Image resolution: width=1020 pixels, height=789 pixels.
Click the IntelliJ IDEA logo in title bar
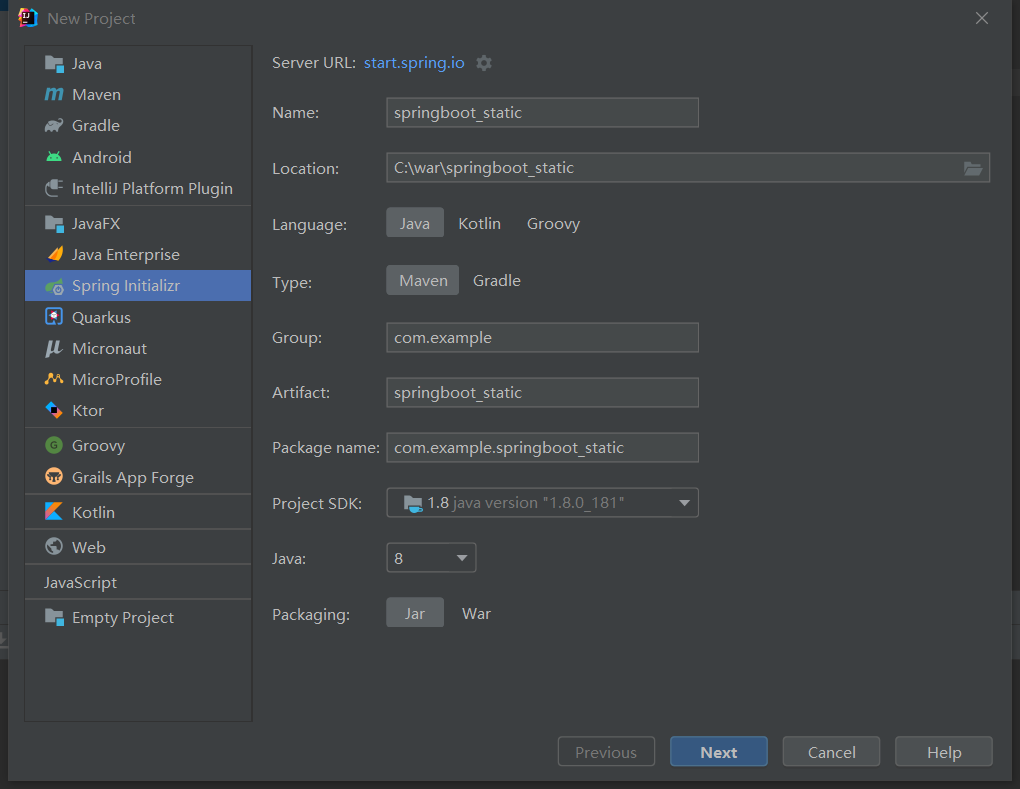[27, 18]
